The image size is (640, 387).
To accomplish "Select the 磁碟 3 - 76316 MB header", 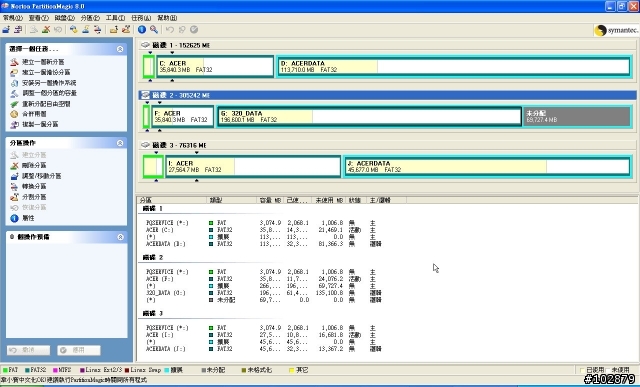I will click(x=387, y=145).
